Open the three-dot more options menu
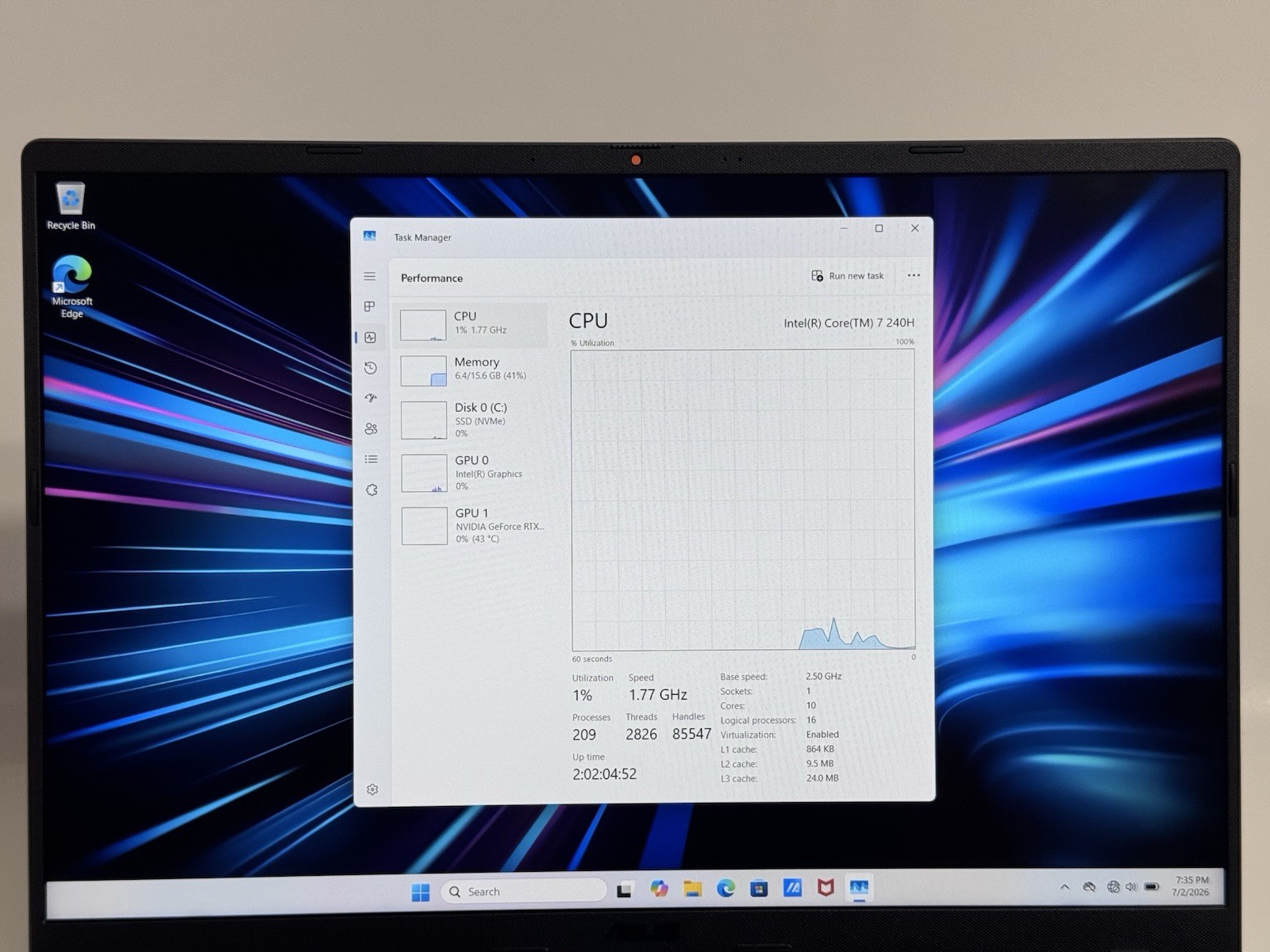Screen dimensions: 1270x952 pyautogui.click(x=914, y=275)
